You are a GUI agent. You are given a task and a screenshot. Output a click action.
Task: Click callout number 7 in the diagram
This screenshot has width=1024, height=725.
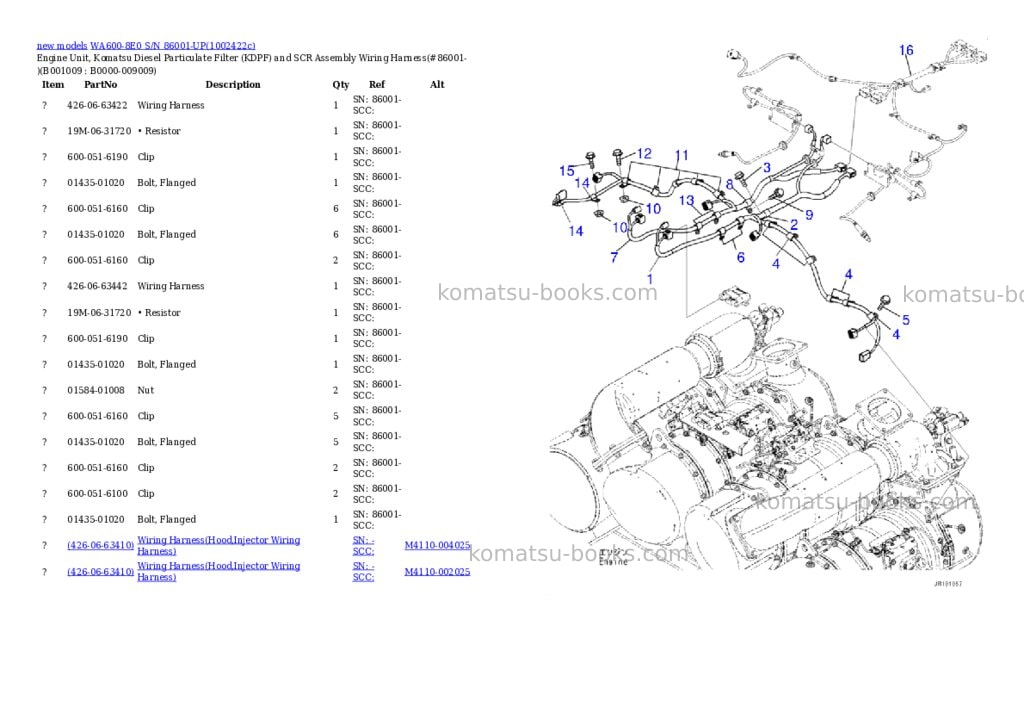click(x=614, y=257)
